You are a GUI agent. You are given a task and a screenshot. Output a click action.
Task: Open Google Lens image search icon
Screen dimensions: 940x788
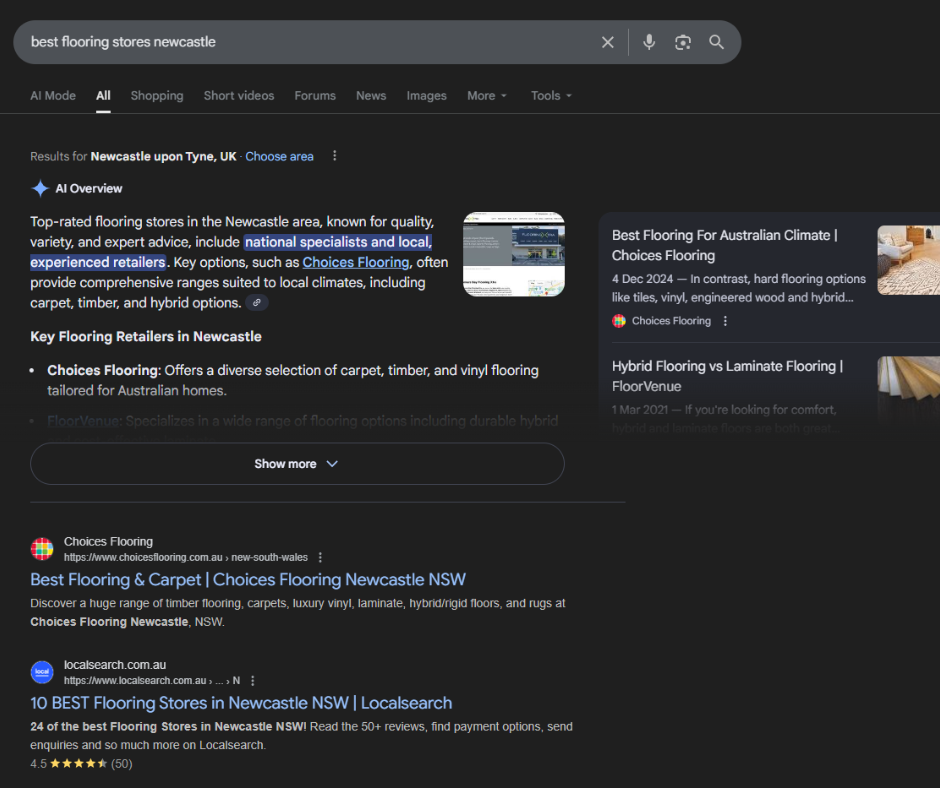click(683, 42)
